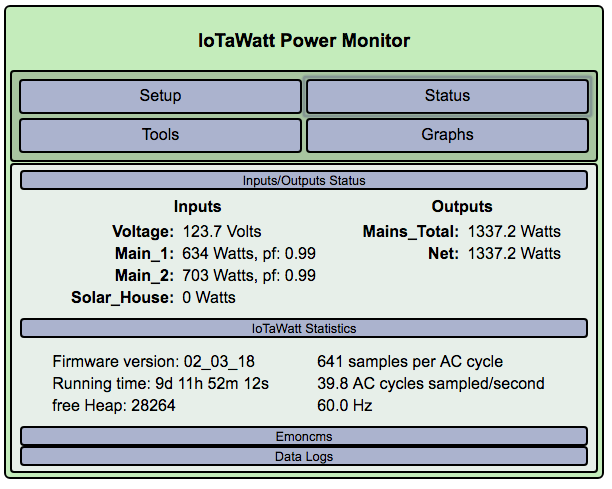Click the 0 Watts Solar_House reading
The width and height of the screenshot is (612, 489).
(209, 298)
